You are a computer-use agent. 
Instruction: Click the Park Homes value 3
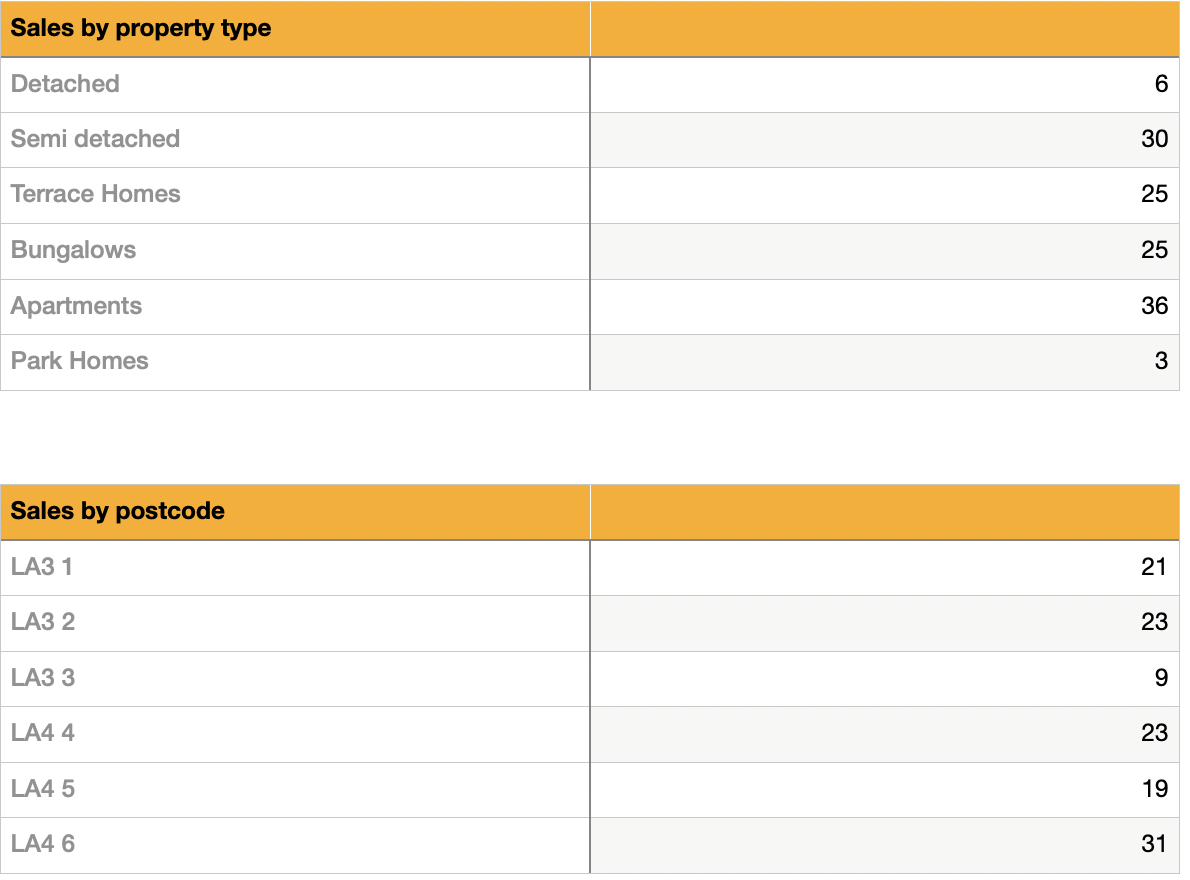(1160, 361)
